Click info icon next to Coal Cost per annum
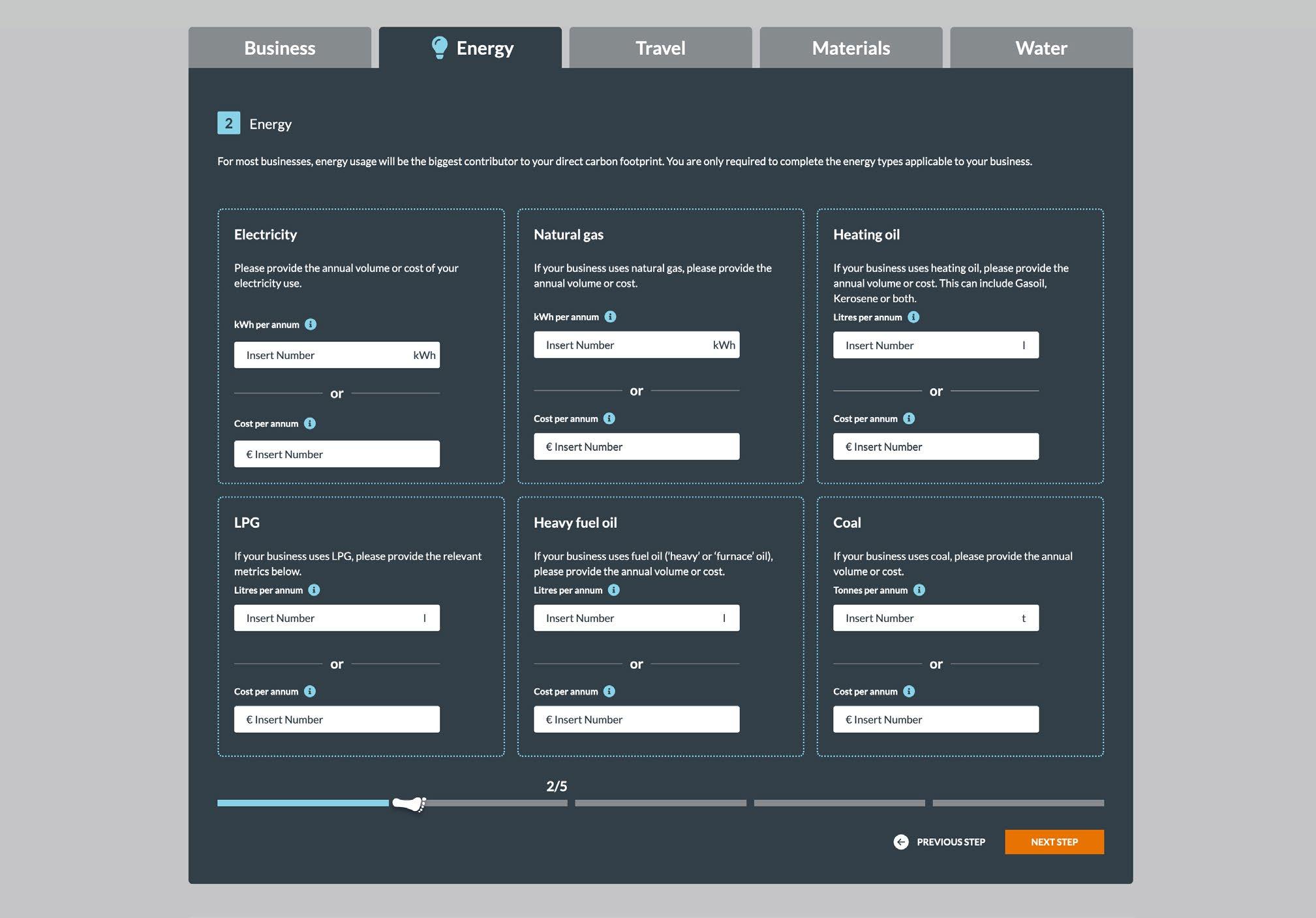The height and width of the screenshot is (918, 1316). pos(909,691)
